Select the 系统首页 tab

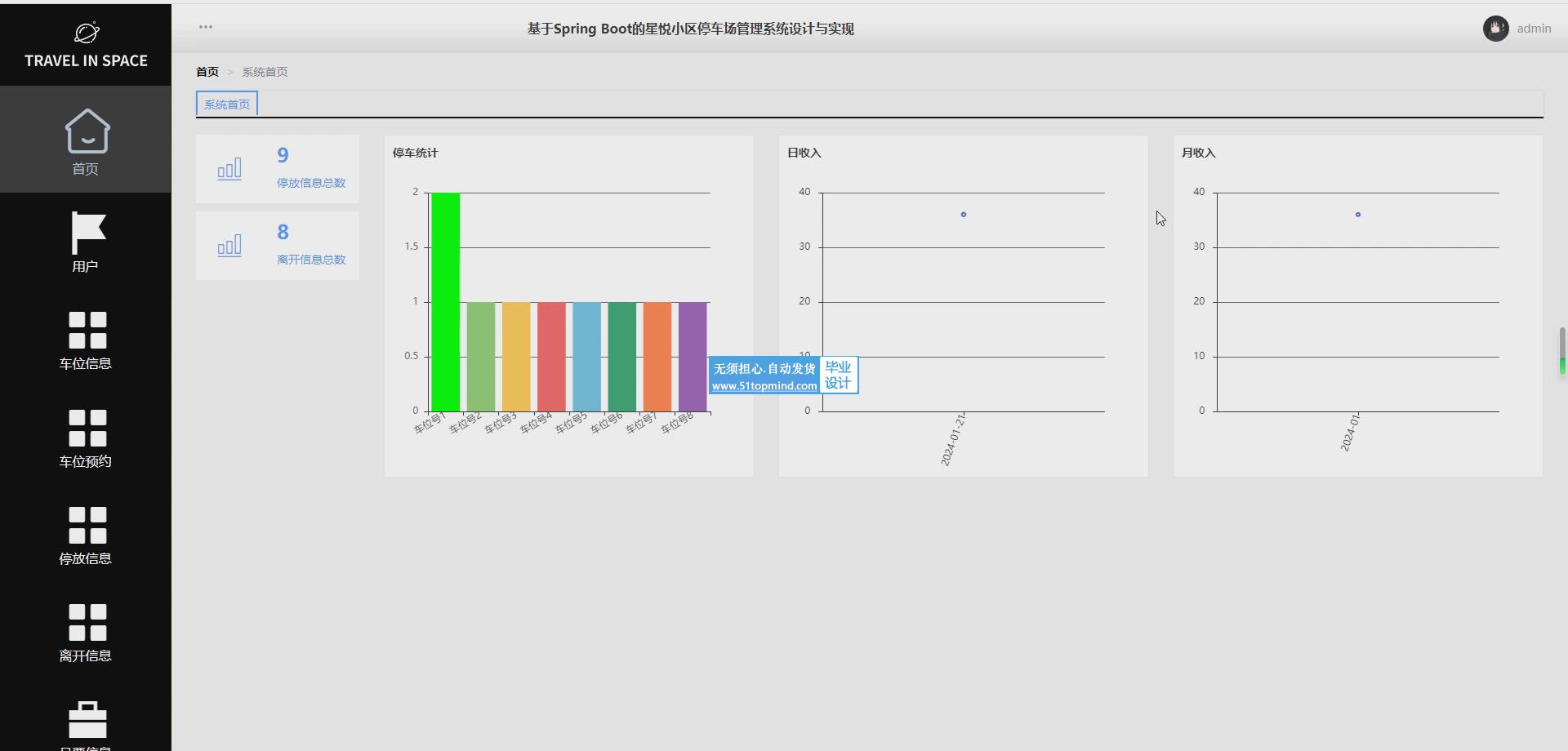(227, 104)
